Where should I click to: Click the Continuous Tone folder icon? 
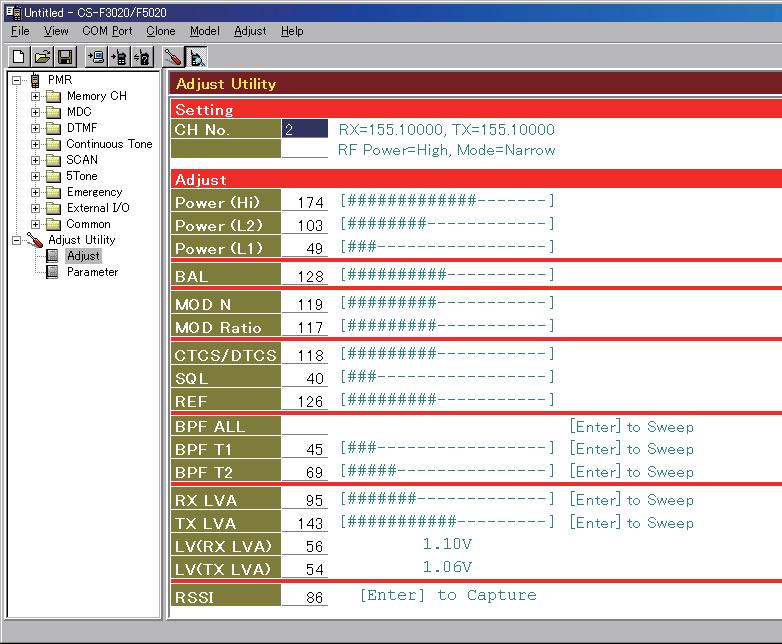coord(53,144)
